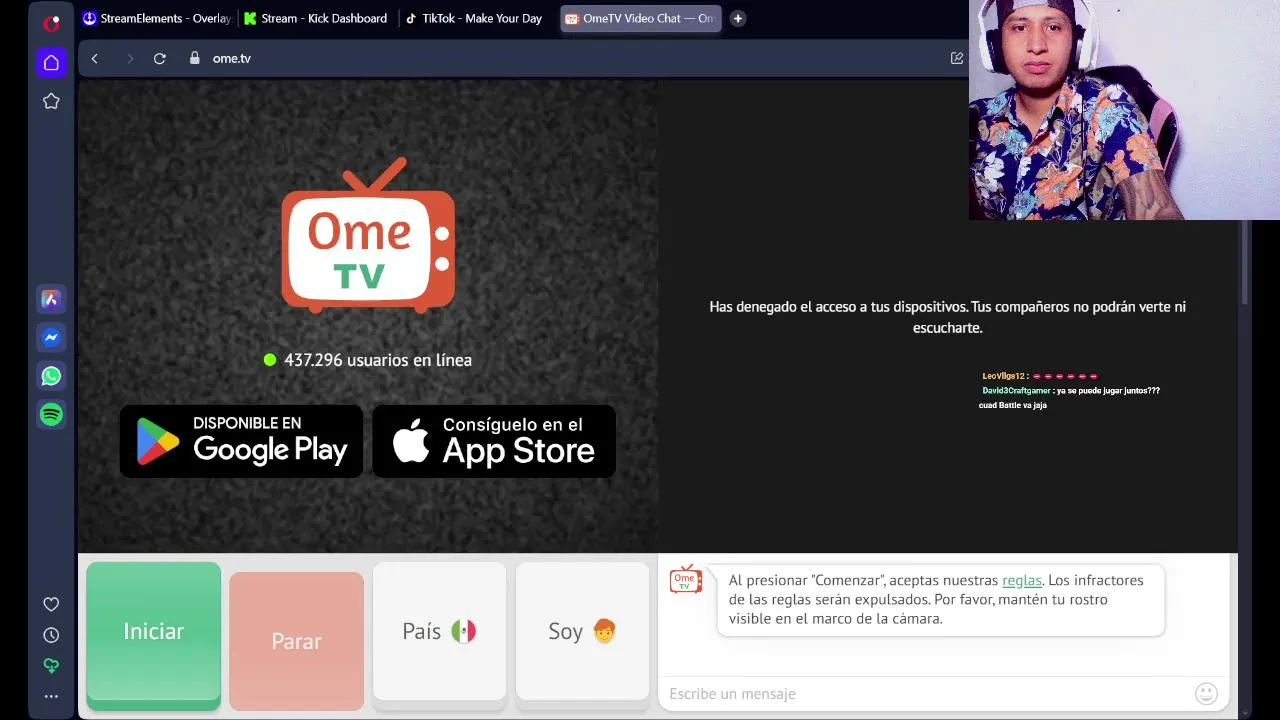
Task: Open bookmarks star icon in sidebar
Action: pos(51,101)
